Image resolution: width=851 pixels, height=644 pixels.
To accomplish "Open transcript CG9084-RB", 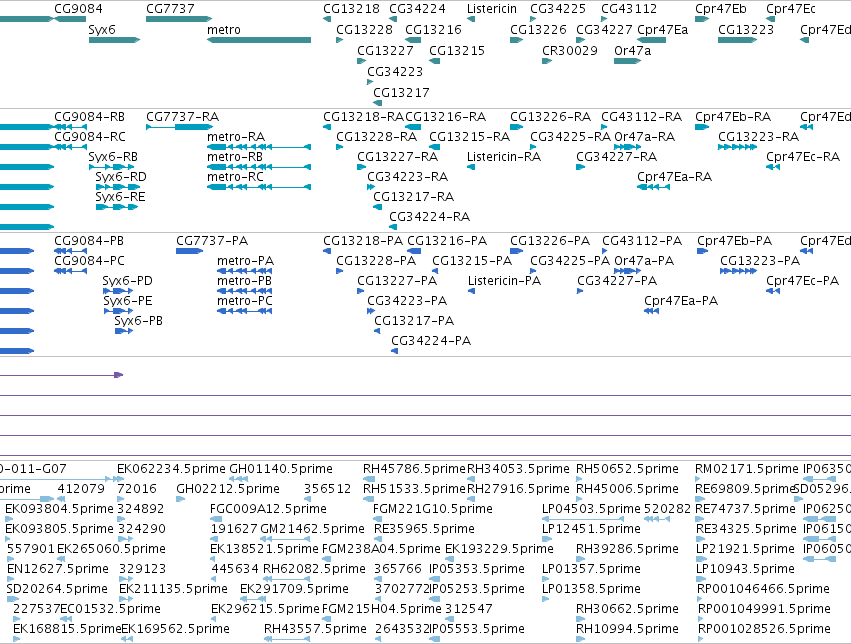I will click(90, 117).
